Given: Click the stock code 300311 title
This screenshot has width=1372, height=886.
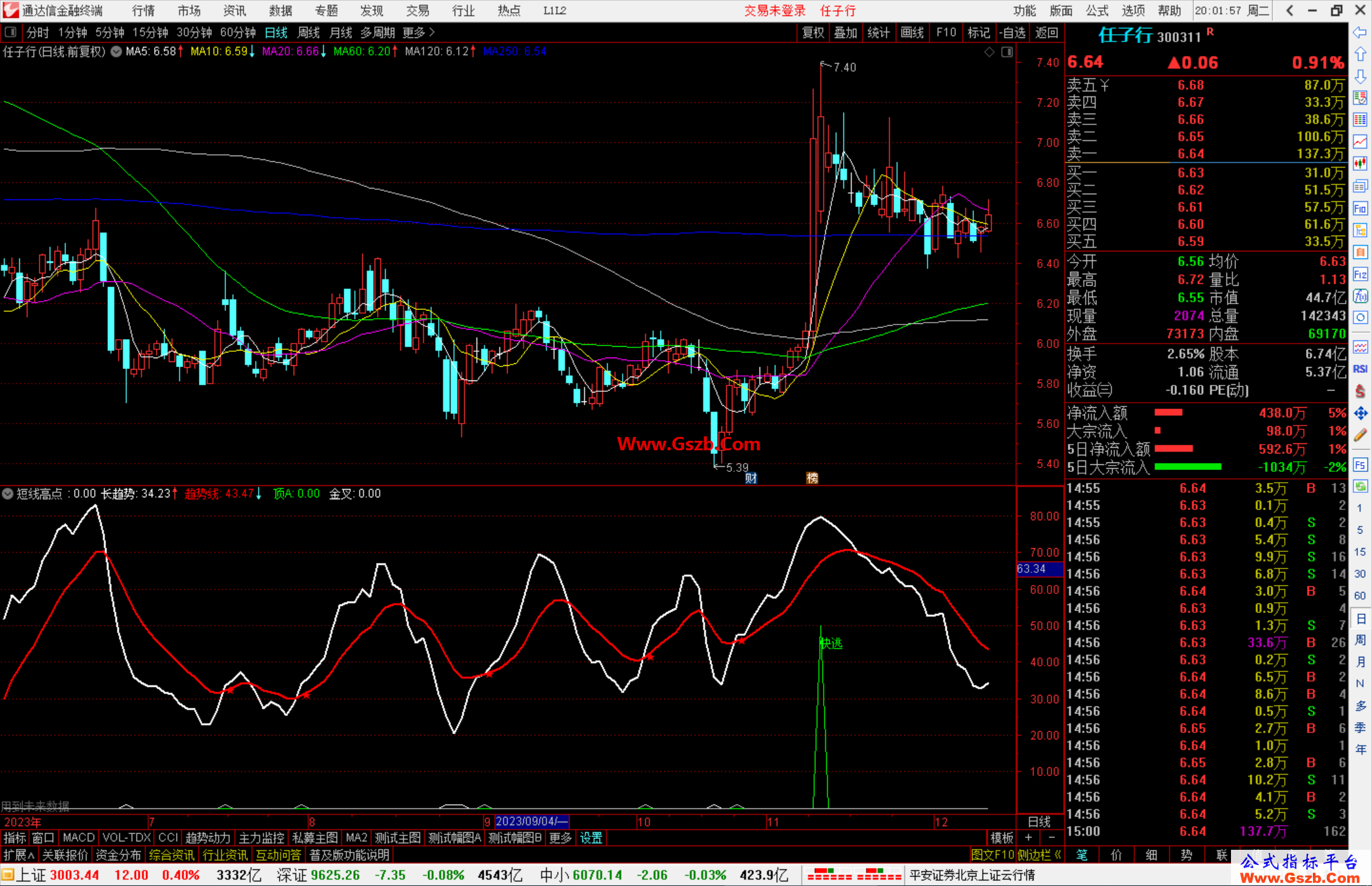Looking at the screenshot, I should click(x=1179, y=37).
